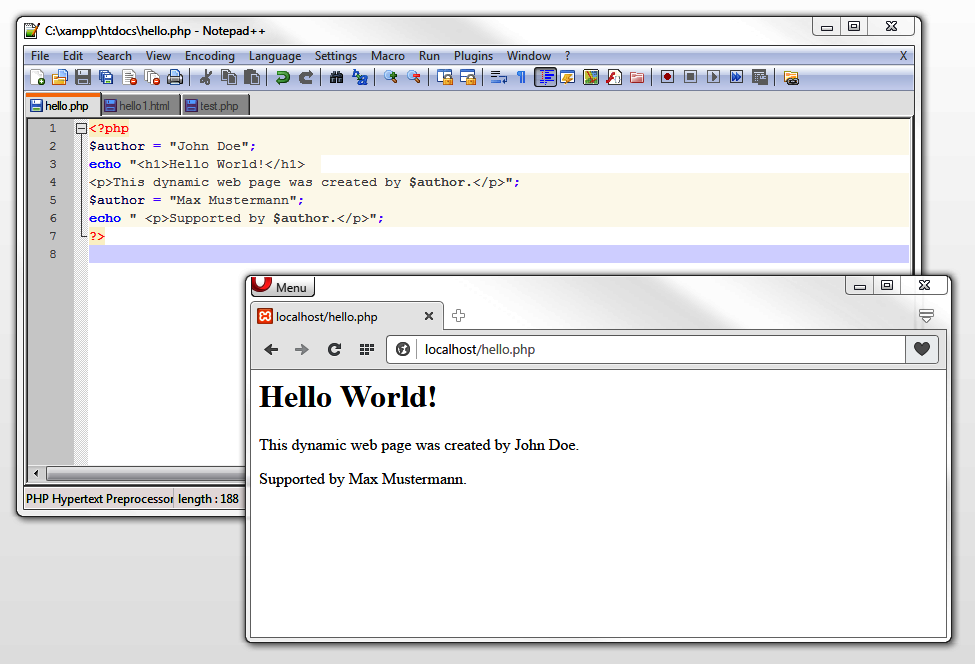Click the Undo green arrow icon
975x664 pixels.
click(283, 77)
